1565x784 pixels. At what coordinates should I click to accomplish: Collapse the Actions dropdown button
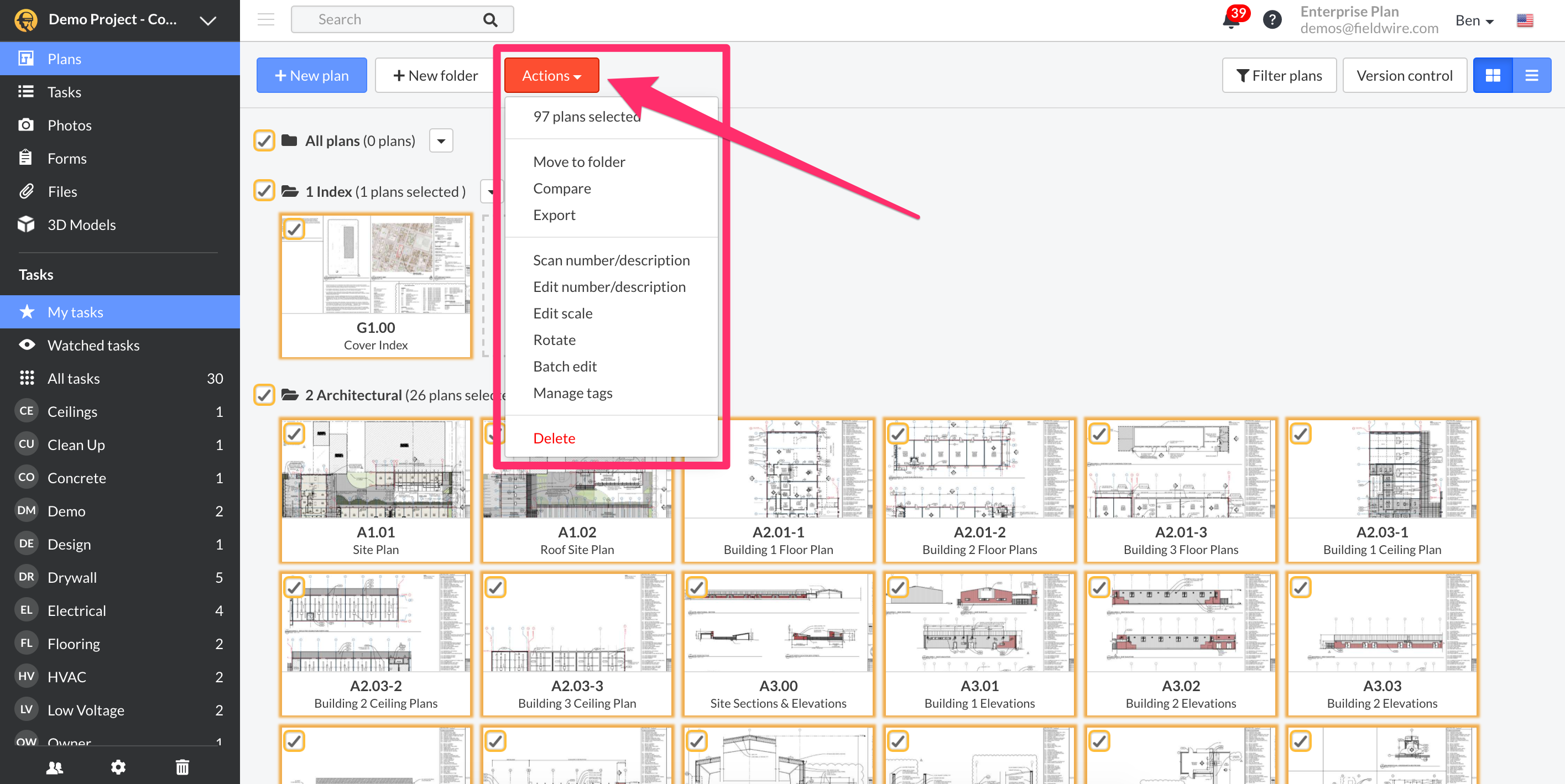coord(551,75)
